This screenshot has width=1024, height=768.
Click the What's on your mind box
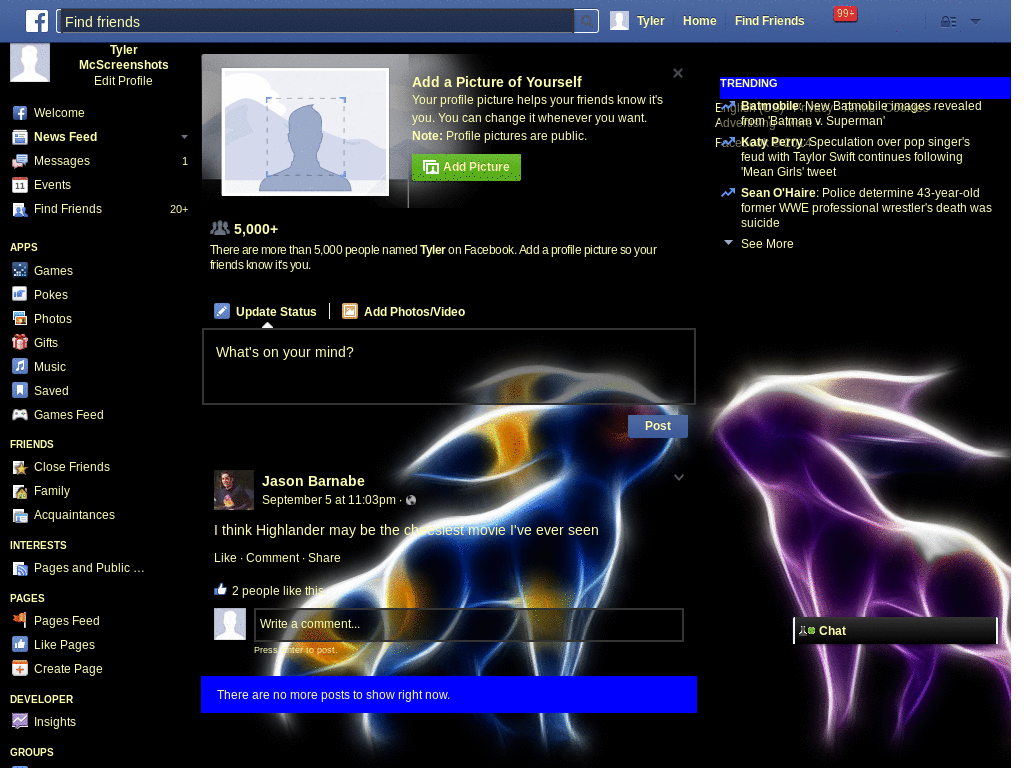click(x=449, y=366)
